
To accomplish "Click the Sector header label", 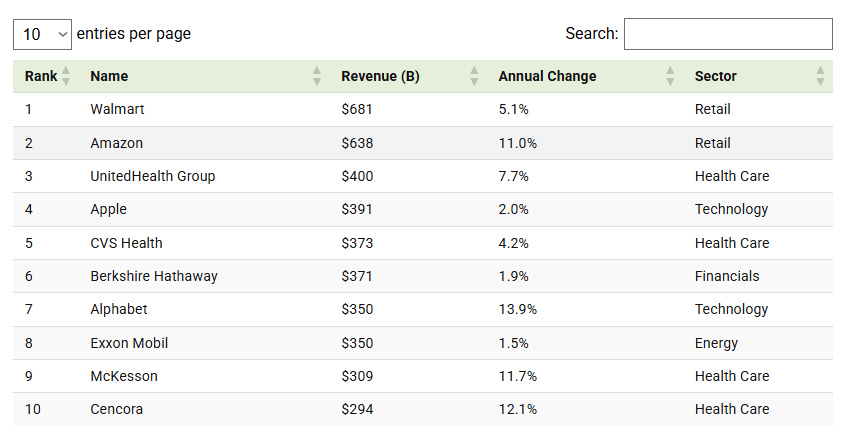I will point(715,76).
